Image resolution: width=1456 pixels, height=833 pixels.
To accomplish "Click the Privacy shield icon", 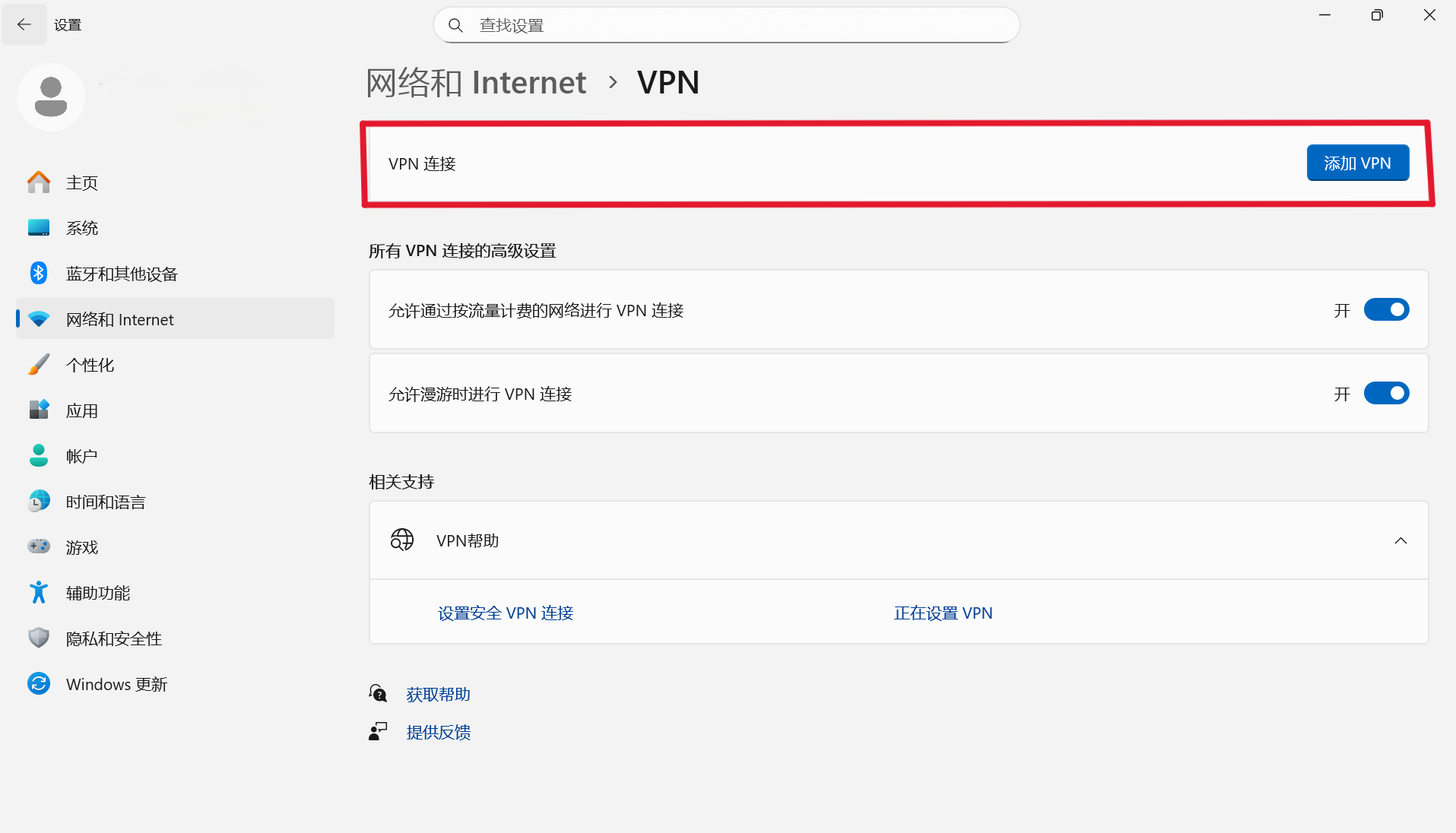I will [x=39, y=638].
